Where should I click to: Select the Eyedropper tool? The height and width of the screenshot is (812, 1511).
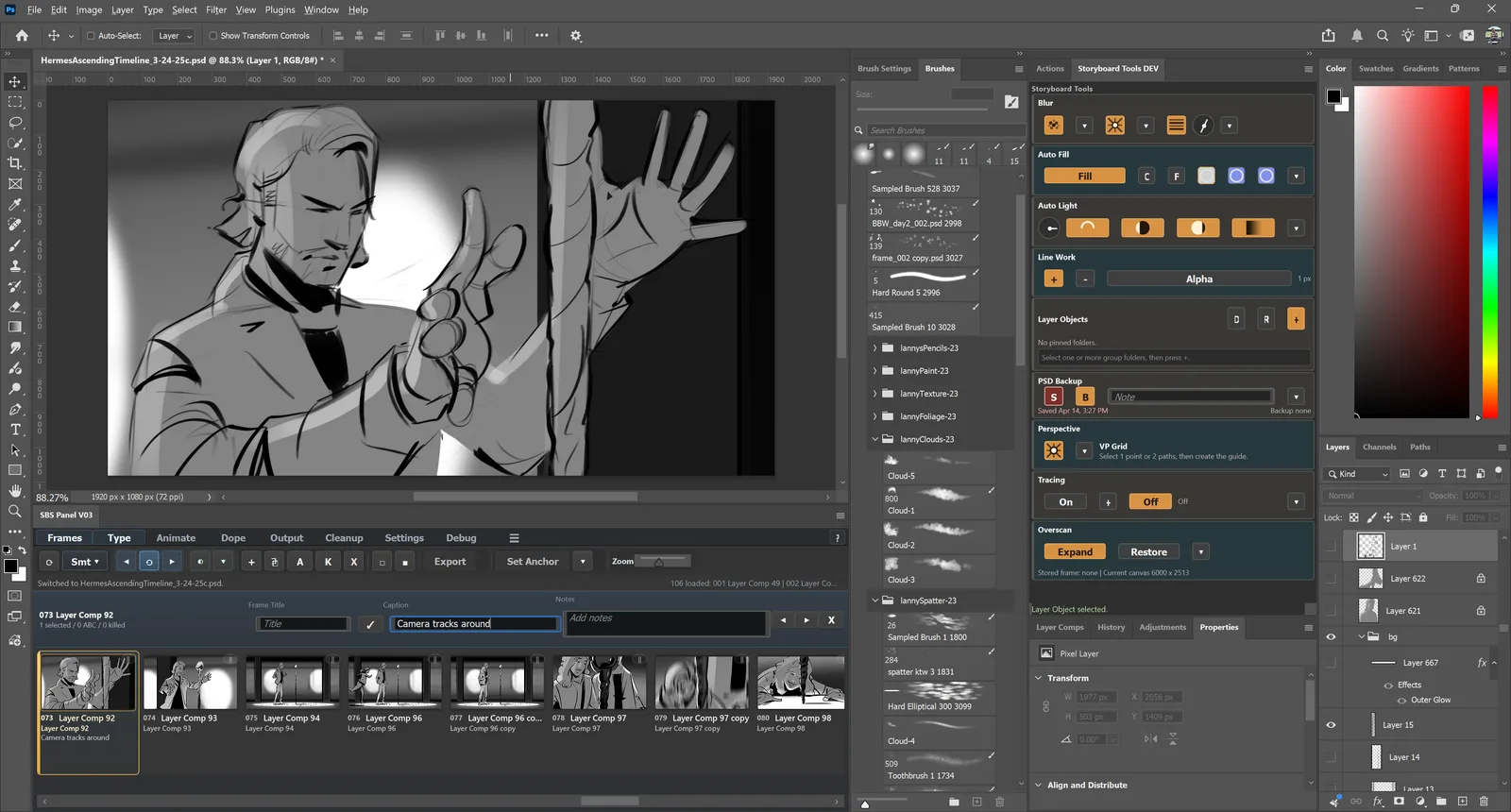(15, 205)
